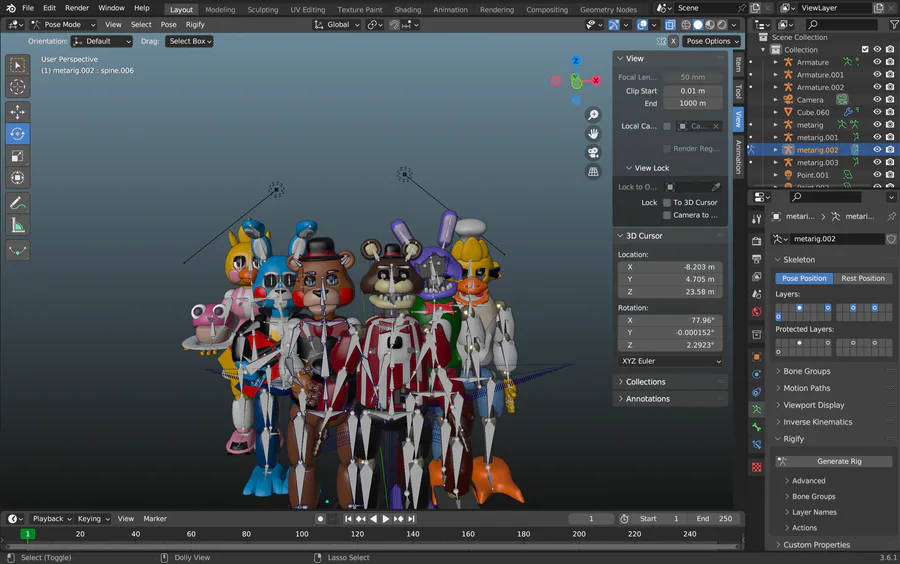
Task: Enable the Lock To 3D Cursor checkbox
Action: 667,202
